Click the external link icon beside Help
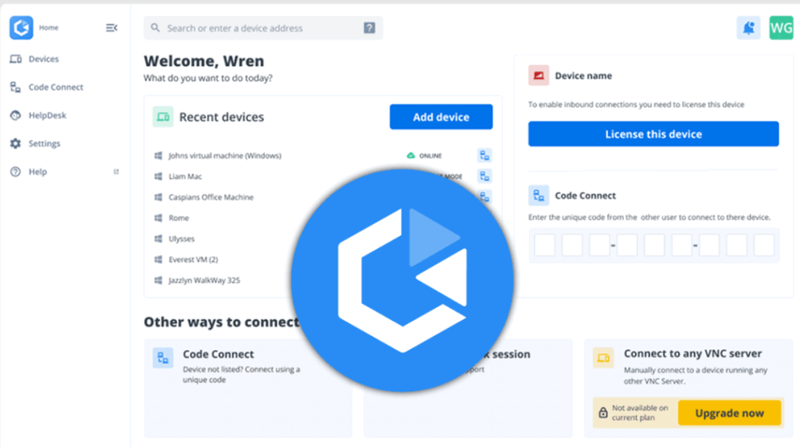Viewport: 800px width, 447px height. click(x=116, y=171)
